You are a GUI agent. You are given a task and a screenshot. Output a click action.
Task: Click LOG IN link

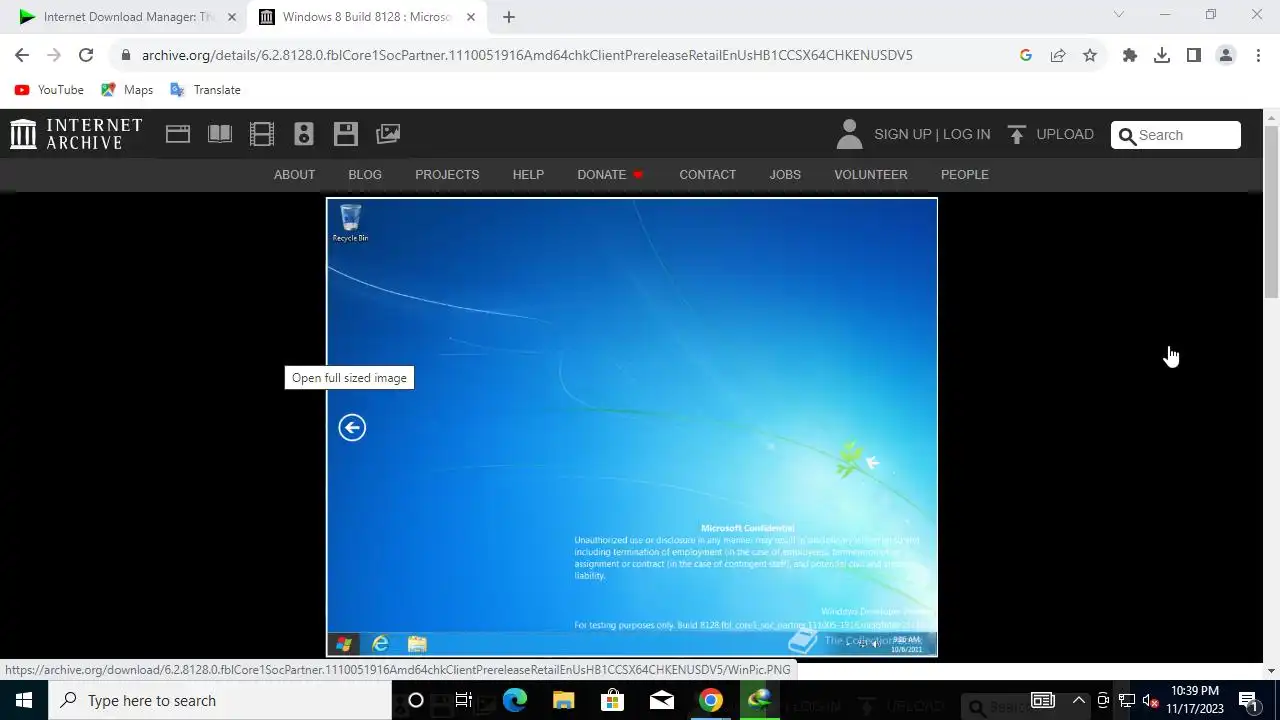(966, 134)
